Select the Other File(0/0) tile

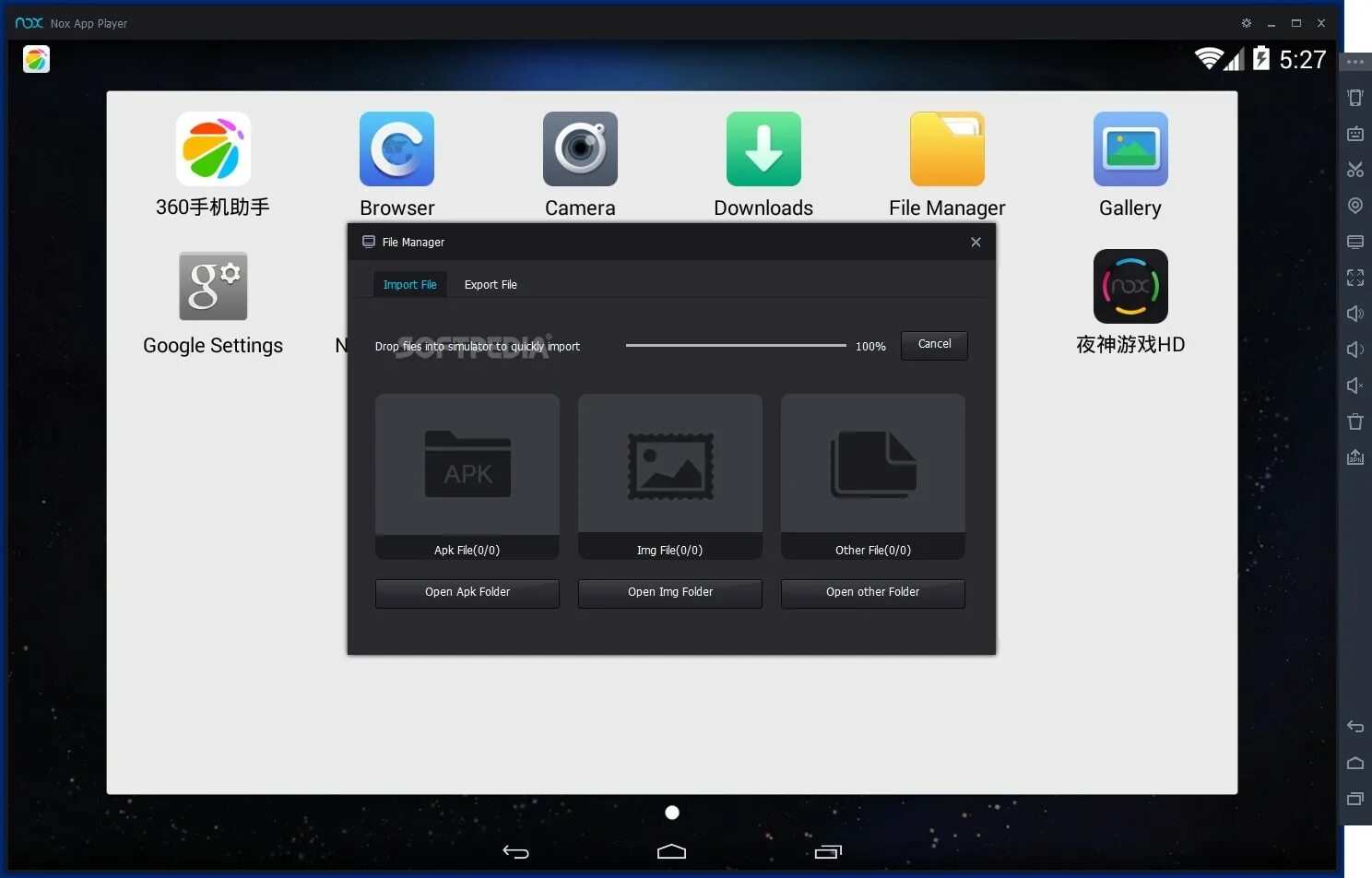click(x=873, y=477)
